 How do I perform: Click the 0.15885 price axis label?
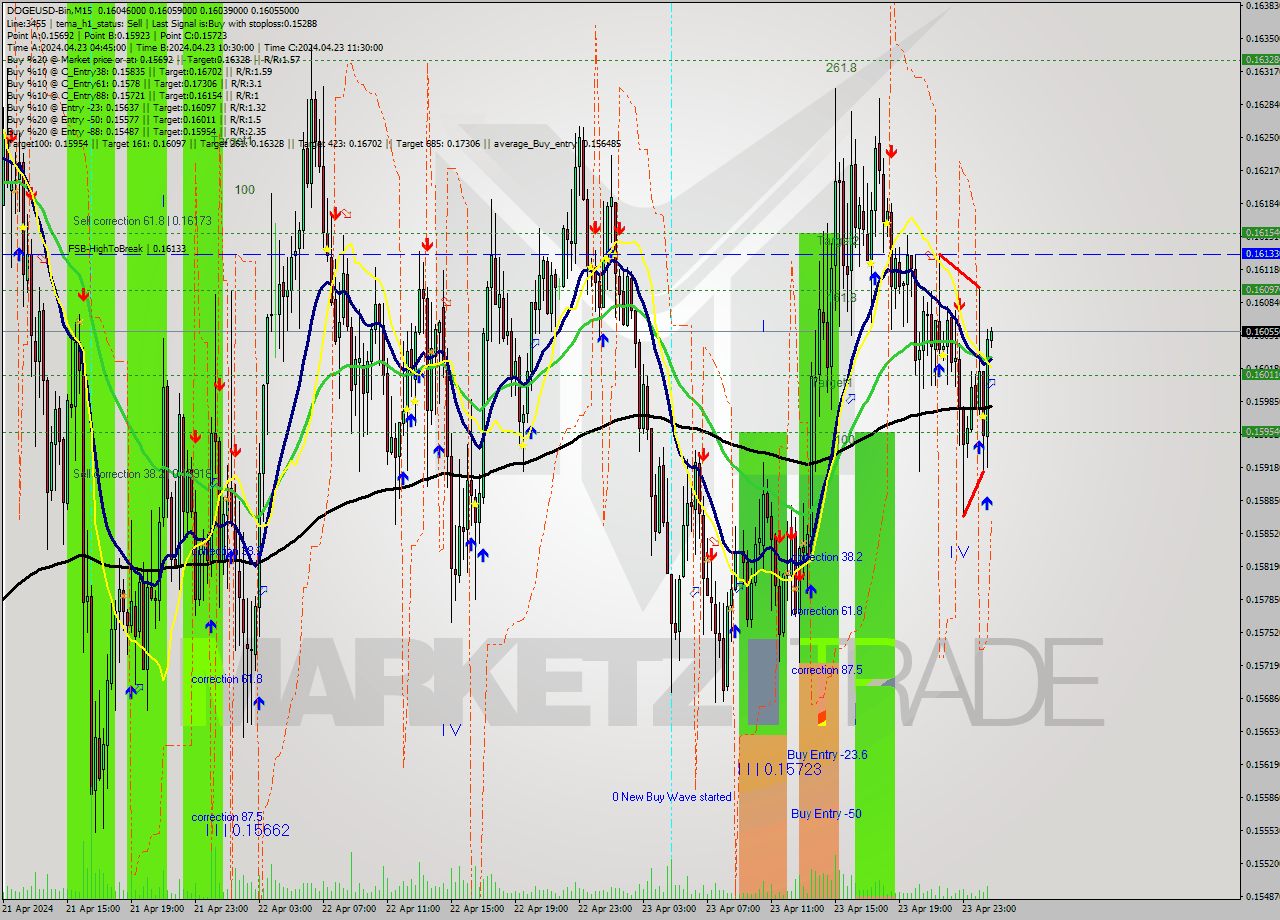click(1262, 500)
